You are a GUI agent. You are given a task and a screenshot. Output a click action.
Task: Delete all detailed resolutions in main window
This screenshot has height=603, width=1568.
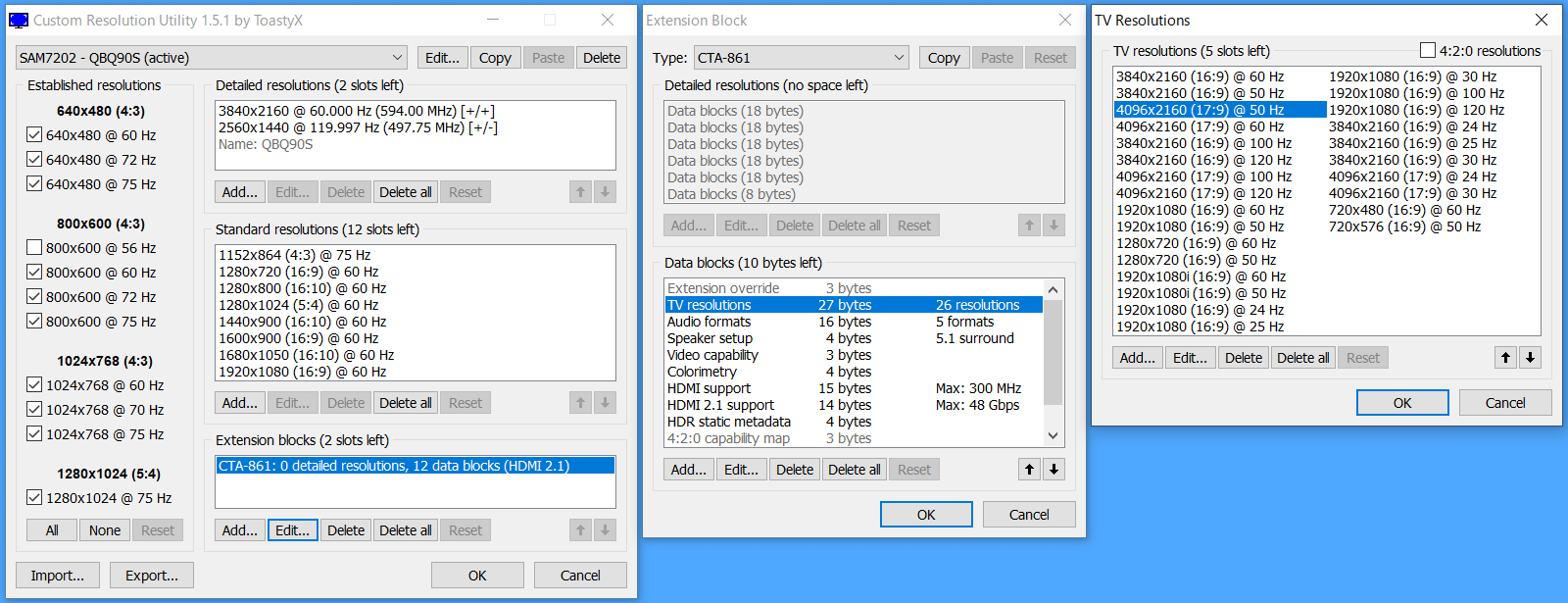point(406,192)
